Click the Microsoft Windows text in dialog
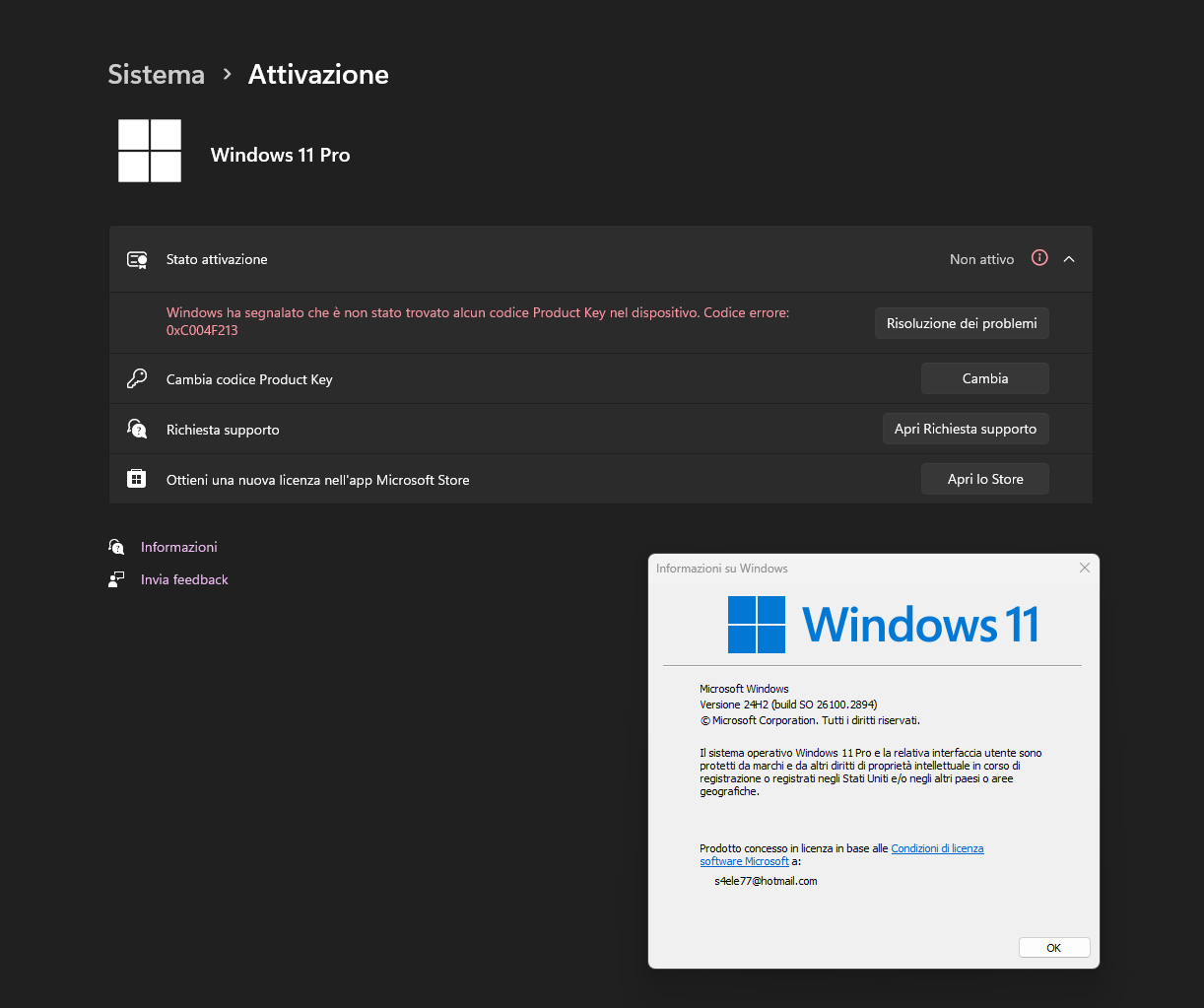 tap(744, 689)
